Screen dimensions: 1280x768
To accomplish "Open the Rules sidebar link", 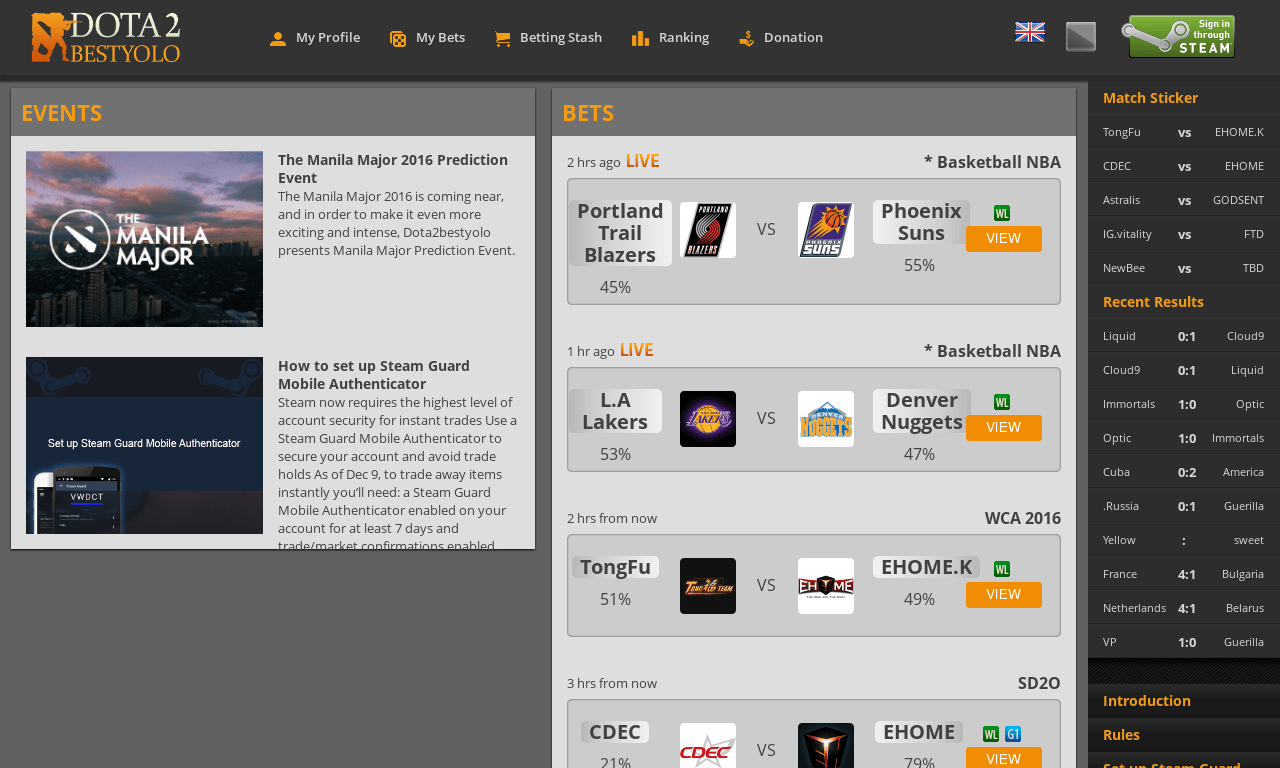I will click(x=1121, y=735).
